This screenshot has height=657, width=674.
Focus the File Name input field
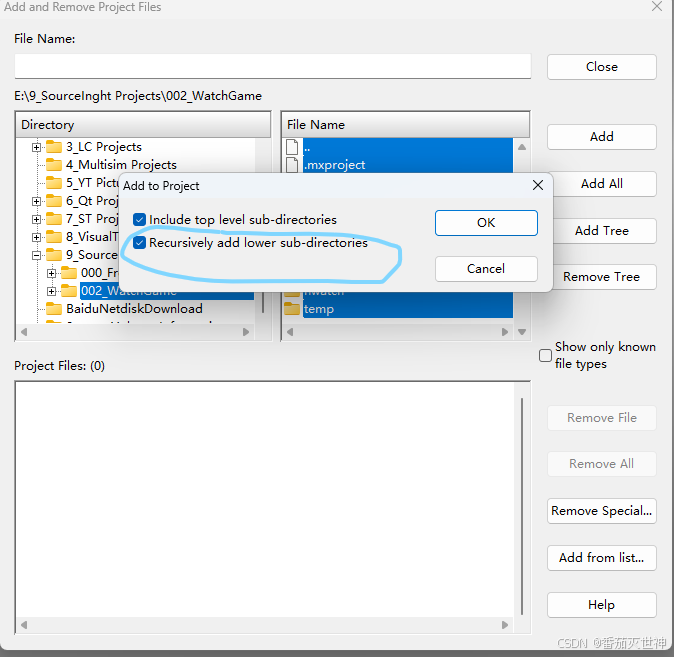(x=273, y=66)
